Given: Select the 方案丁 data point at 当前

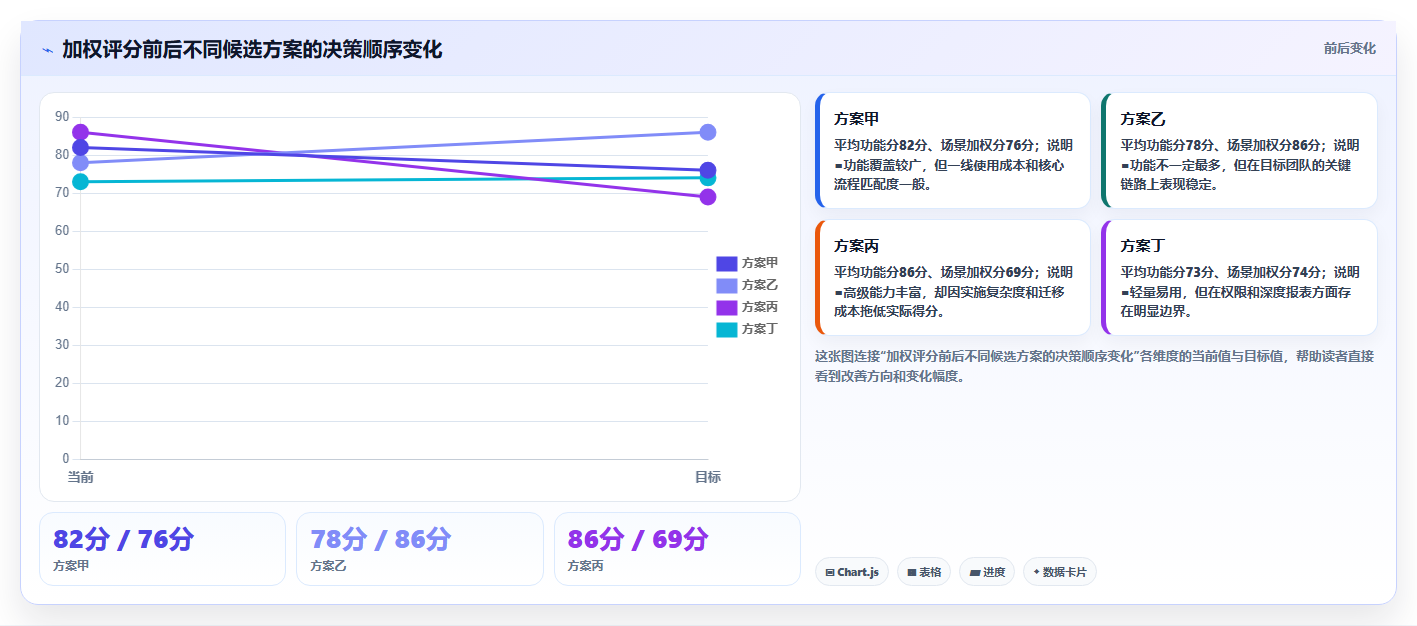Looking at the screenshot, I should tap(80, 181).
